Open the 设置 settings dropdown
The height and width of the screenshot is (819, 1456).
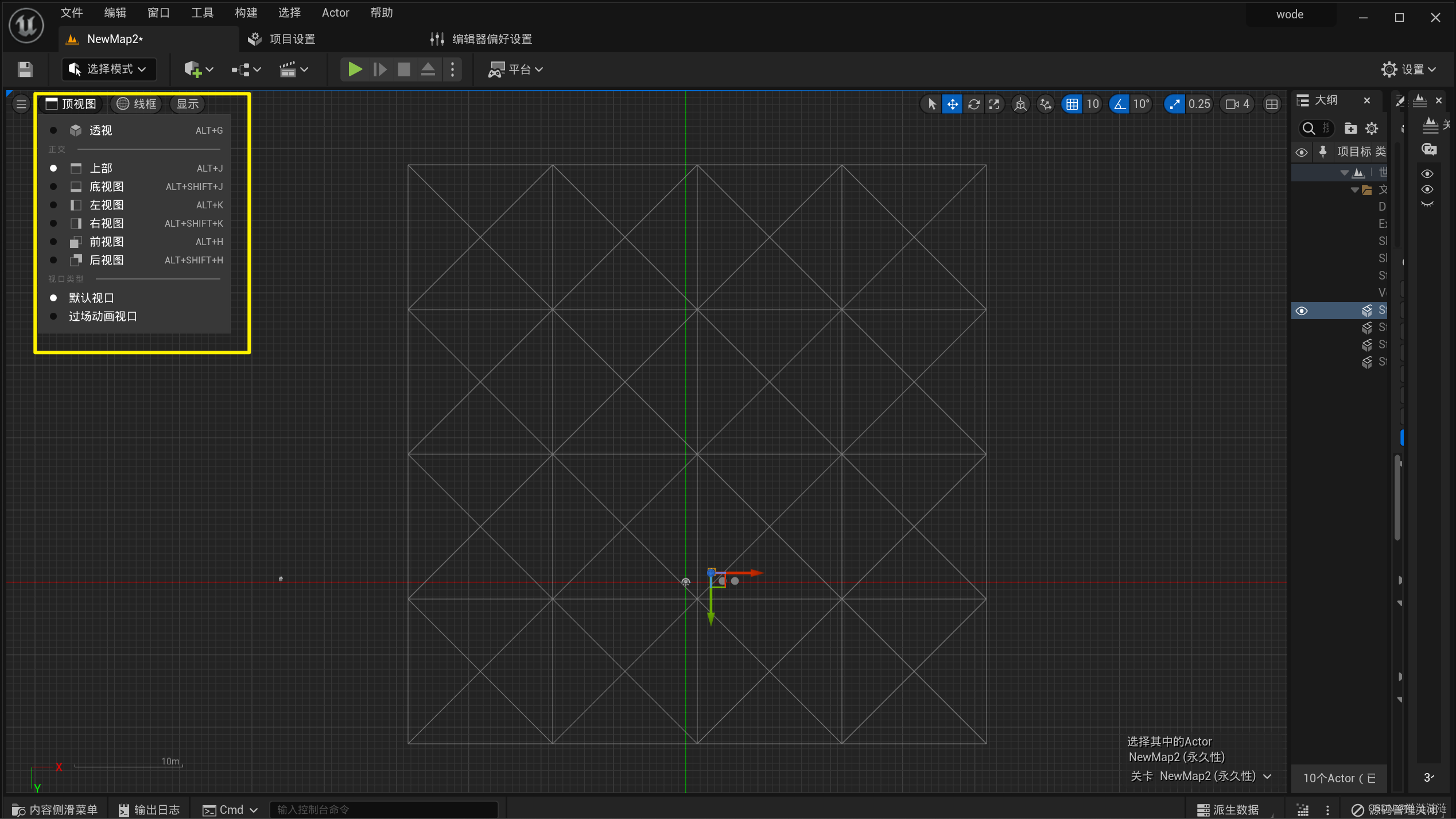coord(1408,69)
